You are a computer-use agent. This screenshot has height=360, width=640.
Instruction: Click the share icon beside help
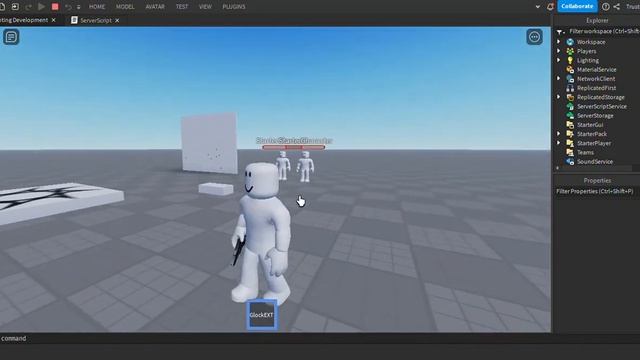coord(617,7)
